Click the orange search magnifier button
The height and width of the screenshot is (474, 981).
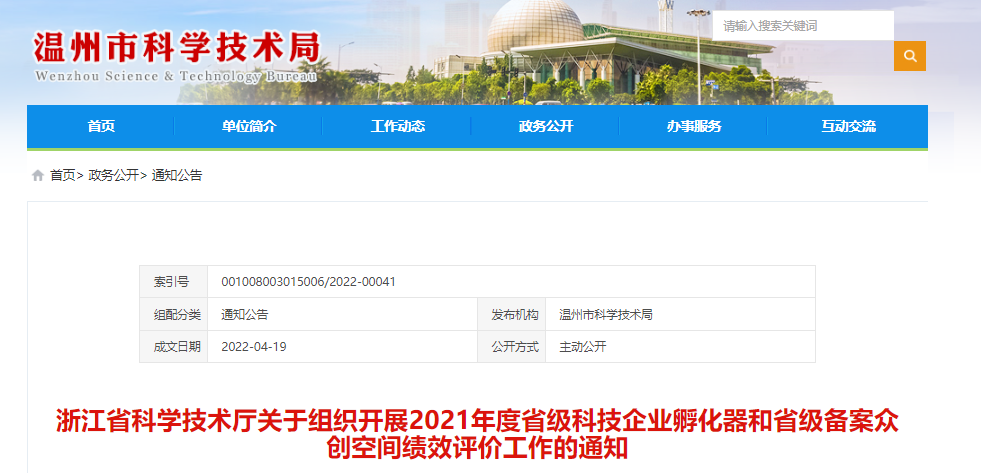coord(910,56)
